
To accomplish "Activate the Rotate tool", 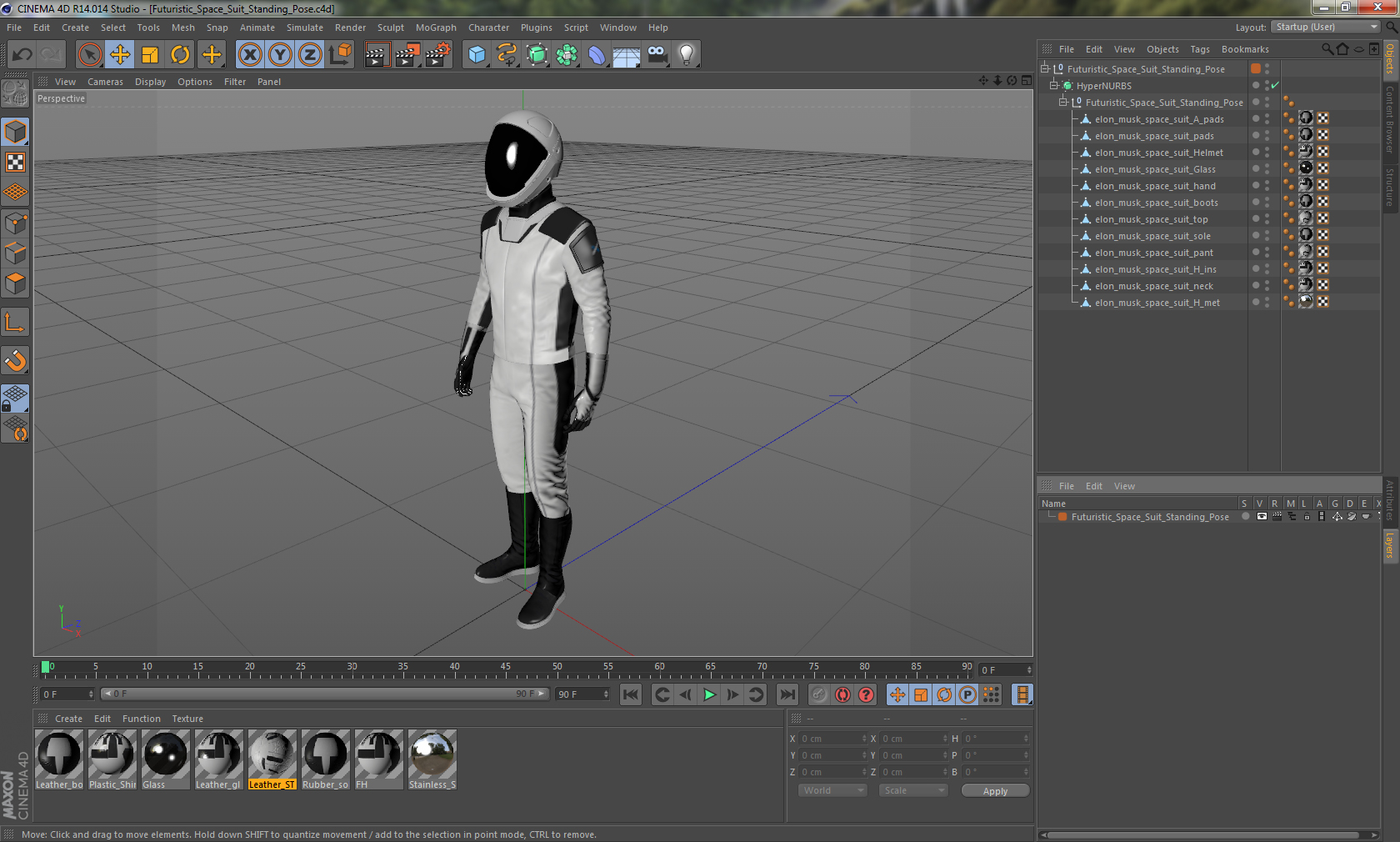I will click(x=180, y=55).
